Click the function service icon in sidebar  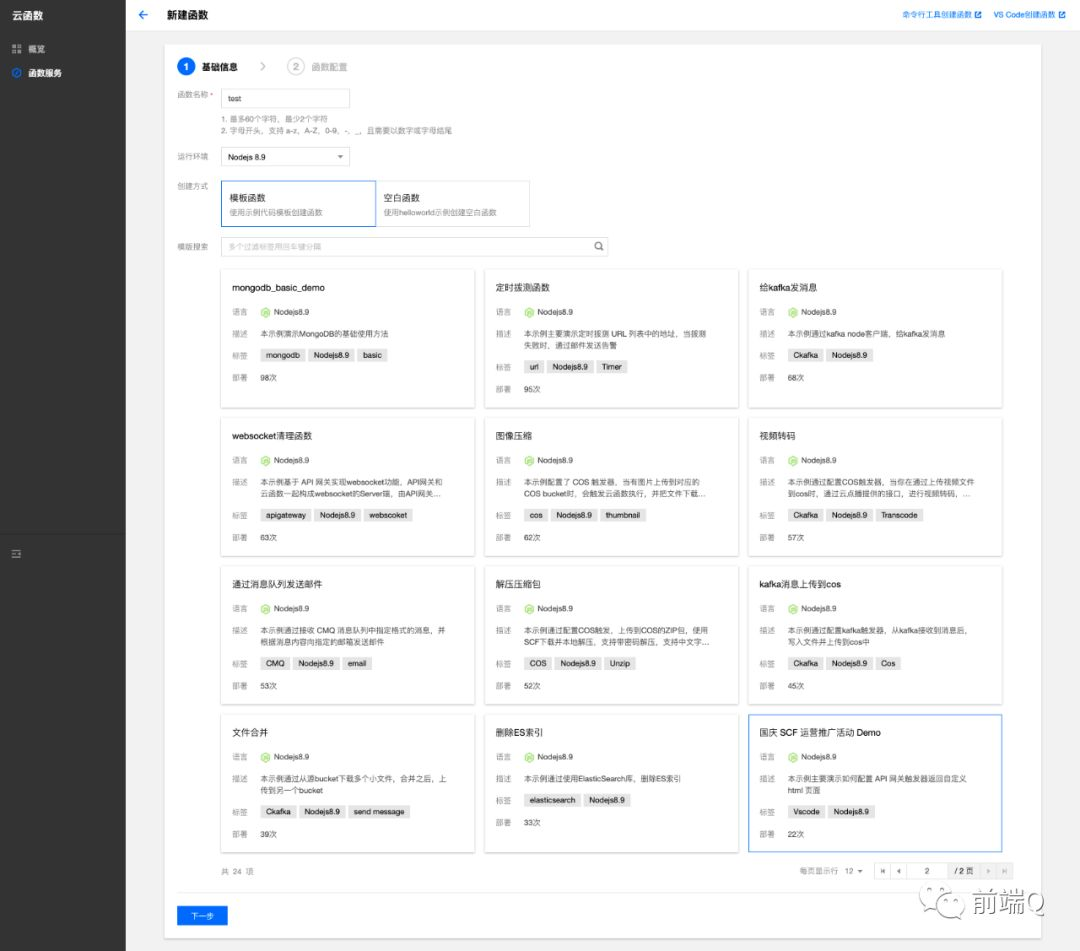click(x=17, y=72)
